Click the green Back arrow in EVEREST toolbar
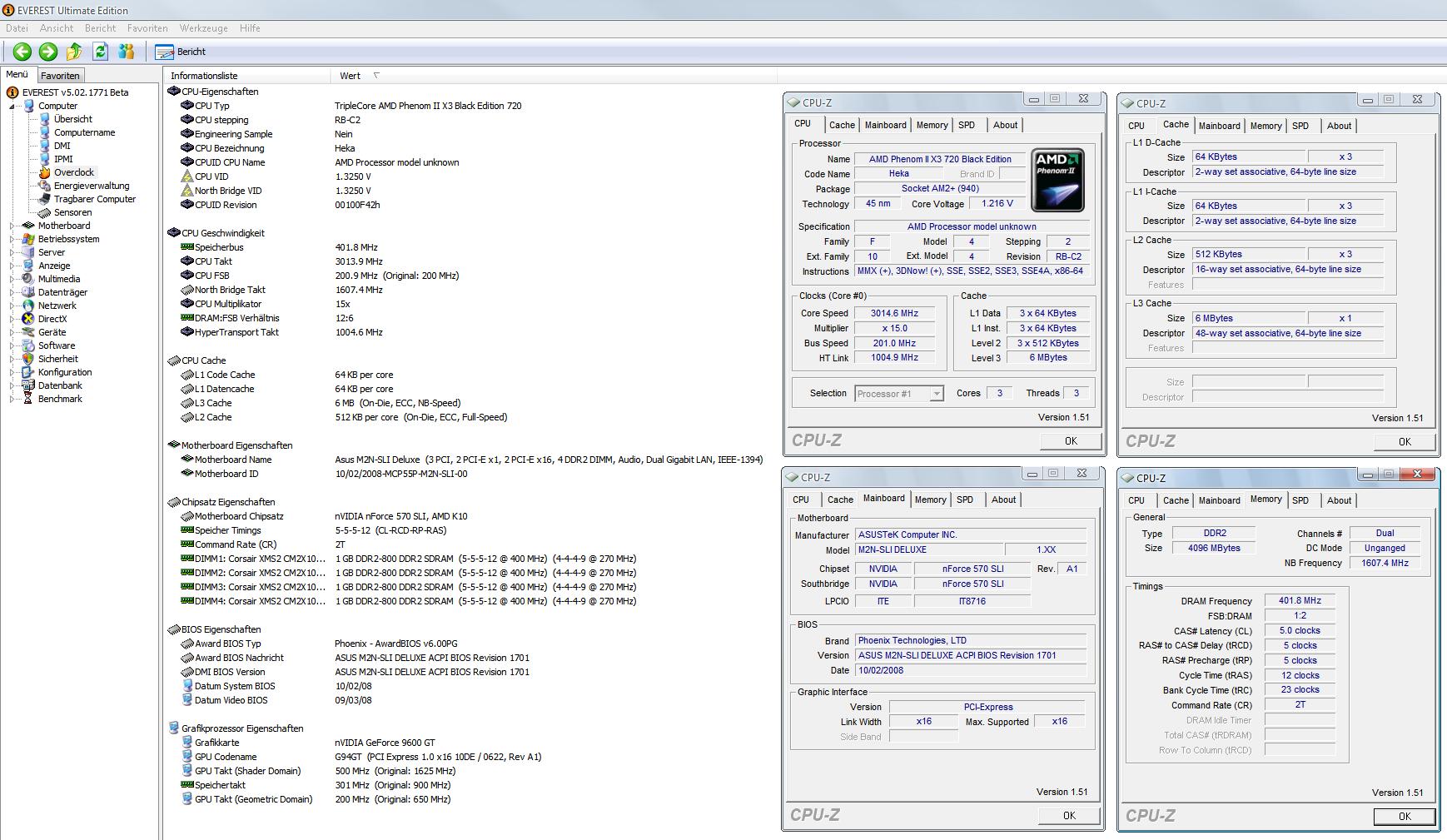Screen dimensions: 1447x840 pos(22,52)
